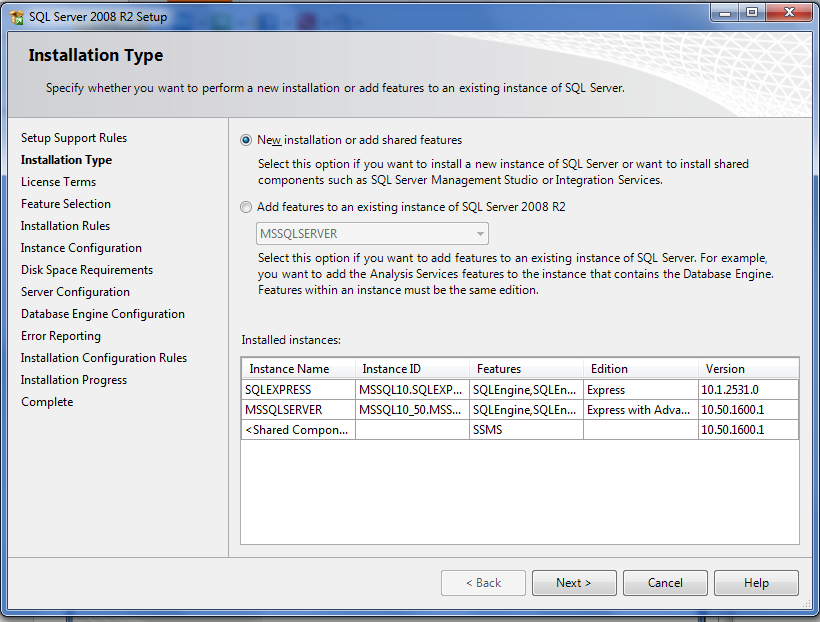Click the Help button
Screen dimensions: 820x622
pos(756,583)
